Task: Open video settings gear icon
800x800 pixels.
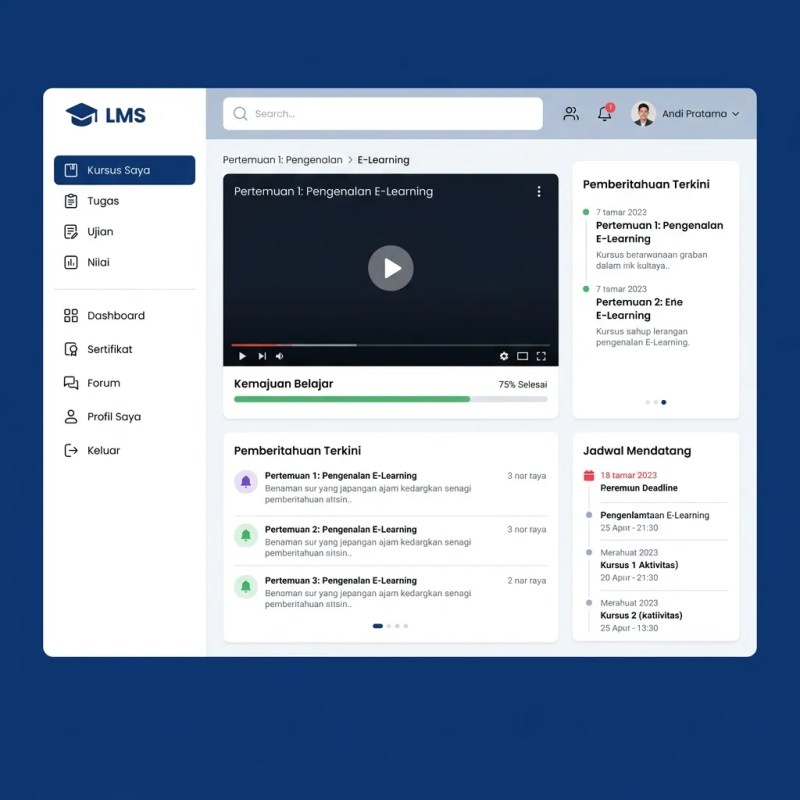Action: pyautogui.click(x=504, y=356)
